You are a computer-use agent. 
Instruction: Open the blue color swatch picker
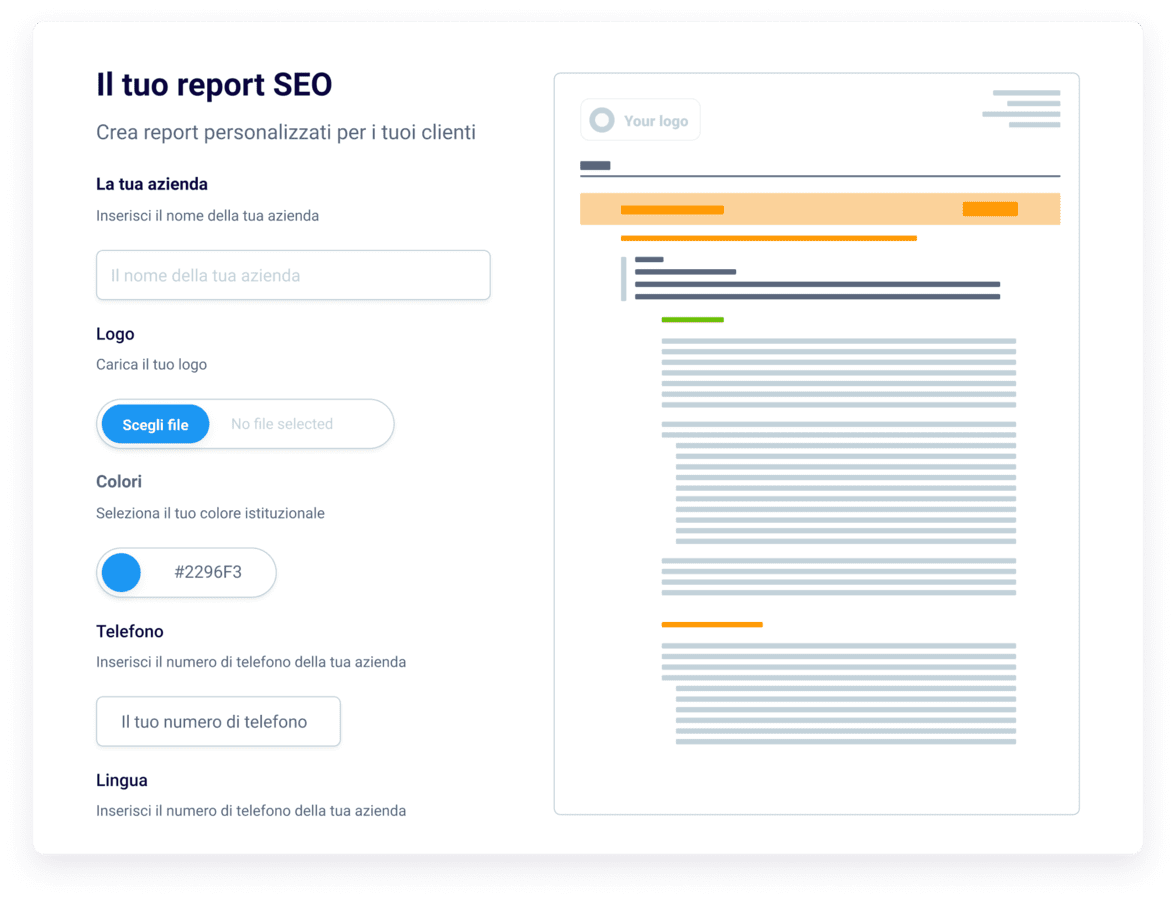tap(122, 573)
